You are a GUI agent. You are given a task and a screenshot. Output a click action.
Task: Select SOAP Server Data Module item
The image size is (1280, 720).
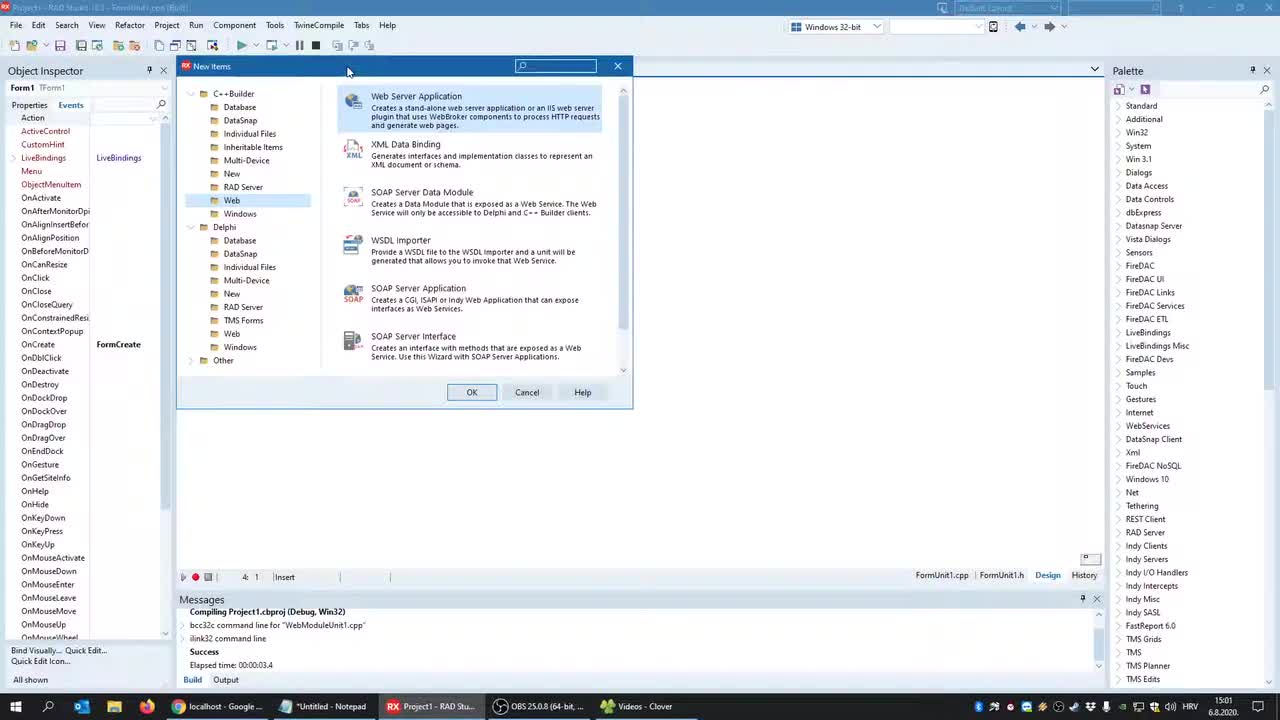(470, 201)
